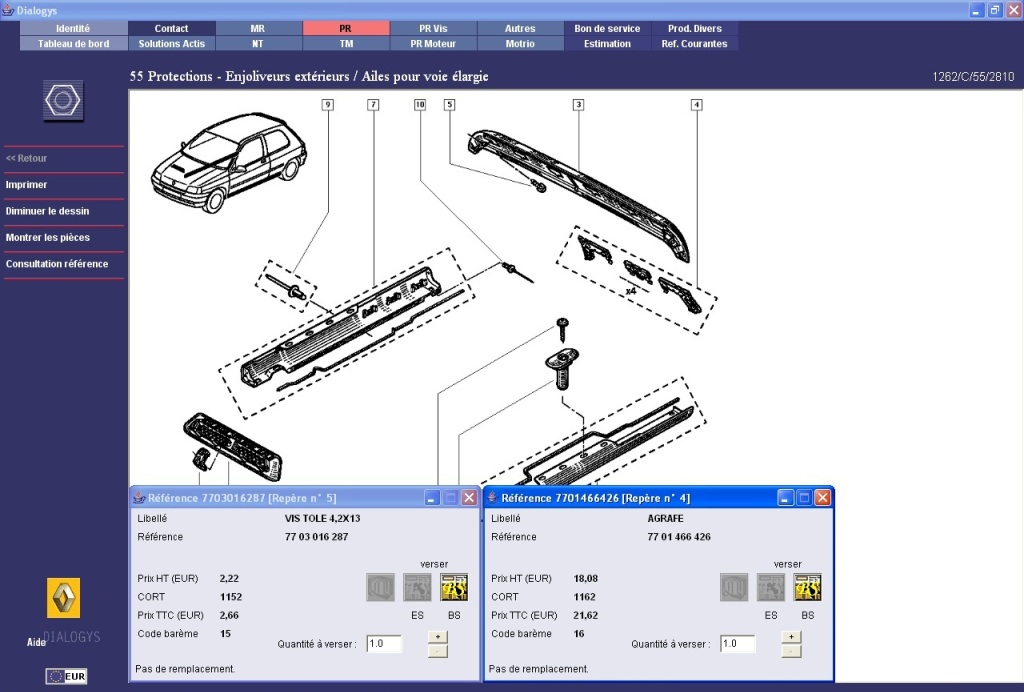Click quantity field in AGRAFE dialog
Viewport: 1024px width, 692px height.
pyautogui.click(x=737, y=644)
